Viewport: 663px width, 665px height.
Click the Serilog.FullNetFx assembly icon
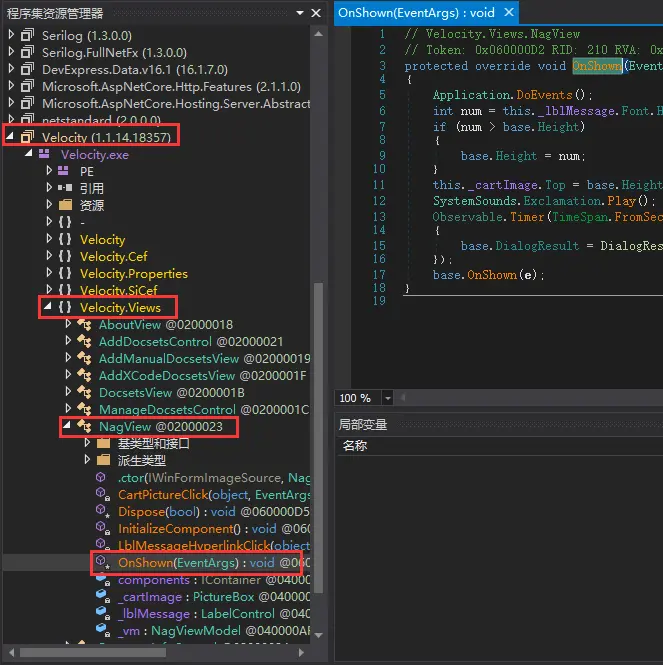coord(27,52)
